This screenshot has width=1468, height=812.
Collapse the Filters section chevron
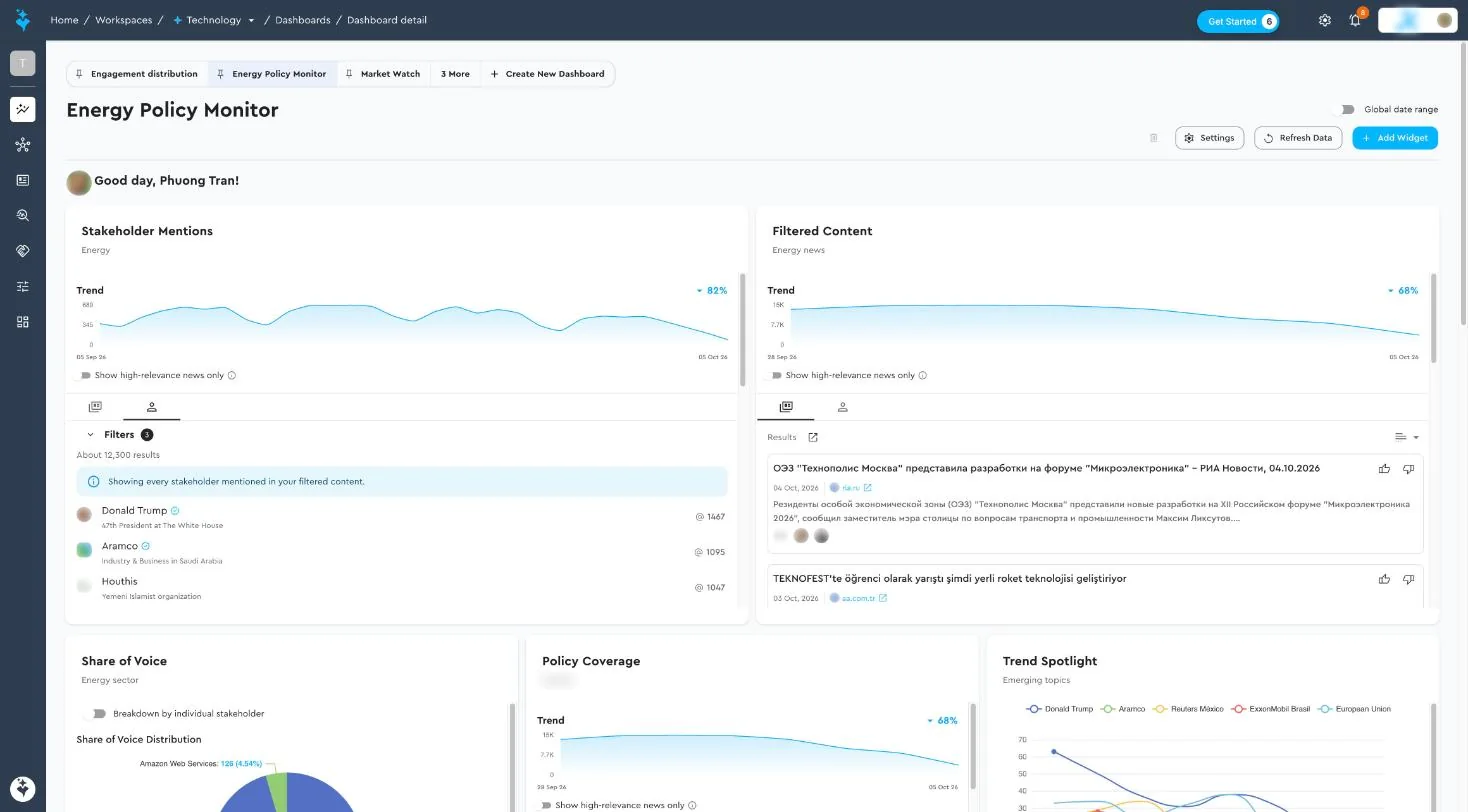click(90, 435)
